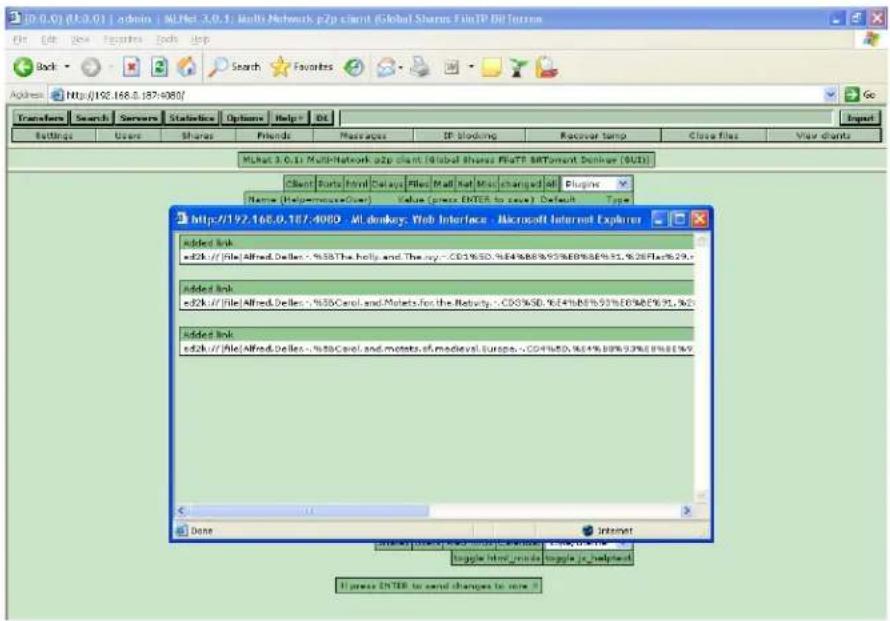This screenshot has width=890, height=621.
Task: Click the History icon in IE toolbar
Action: [354, 68]
